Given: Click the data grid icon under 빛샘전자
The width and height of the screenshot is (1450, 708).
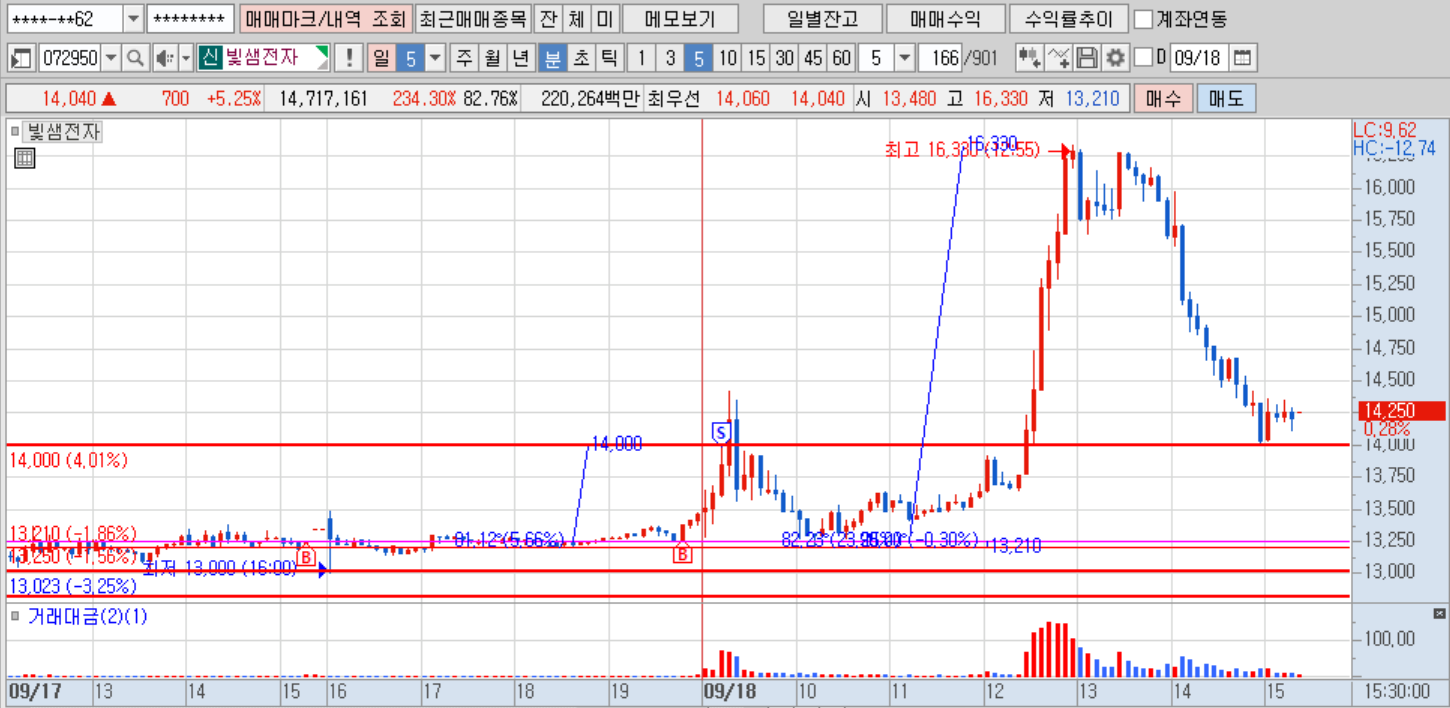Looking at the screenshot, I should (25, 157).
